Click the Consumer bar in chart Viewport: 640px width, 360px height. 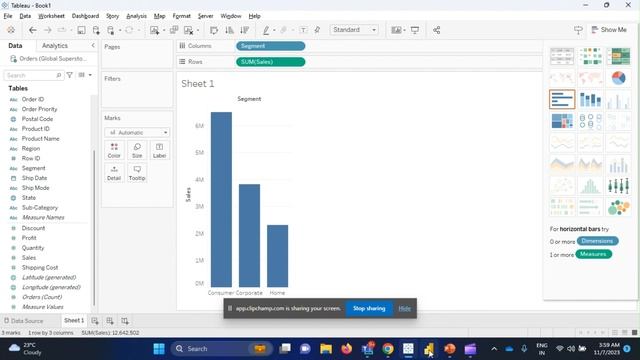[221, 199]
